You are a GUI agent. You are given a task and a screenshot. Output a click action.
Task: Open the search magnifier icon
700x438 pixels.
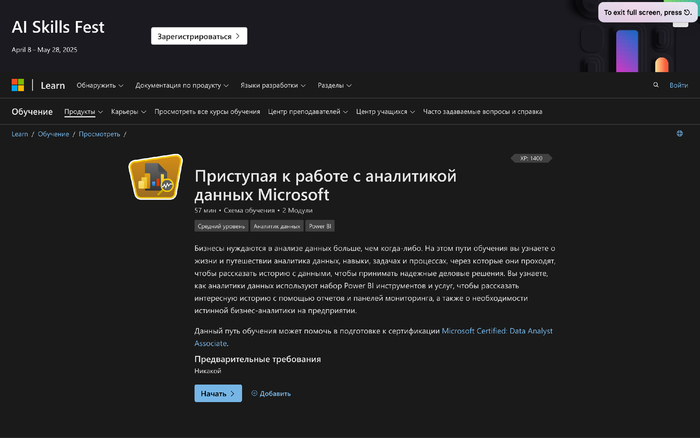tap(656, 85)
